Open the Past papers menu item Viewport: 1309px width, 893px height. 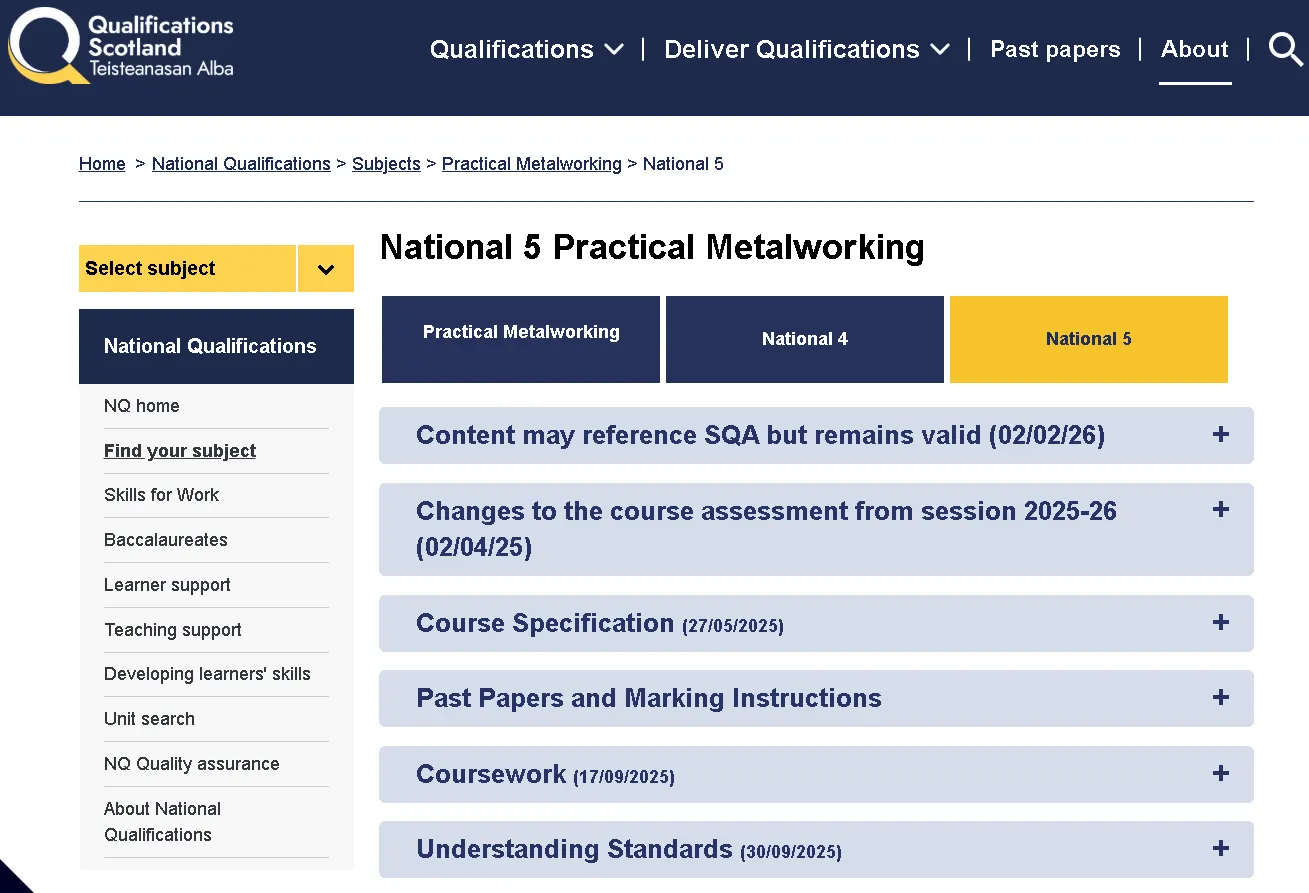pos(1055,49)
